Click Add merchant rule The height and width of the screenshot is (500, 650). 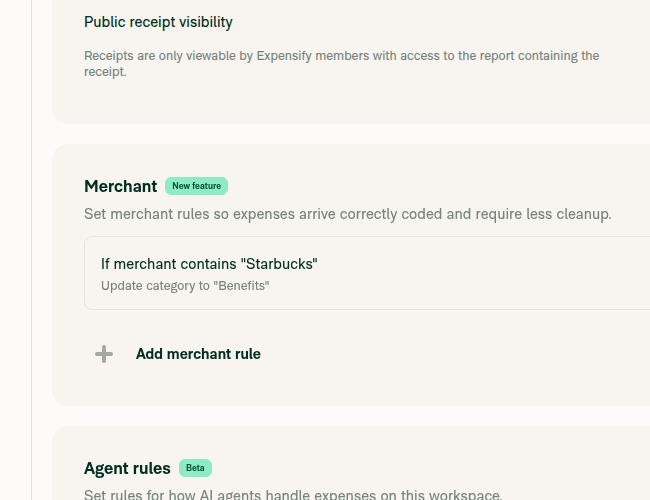198,354
